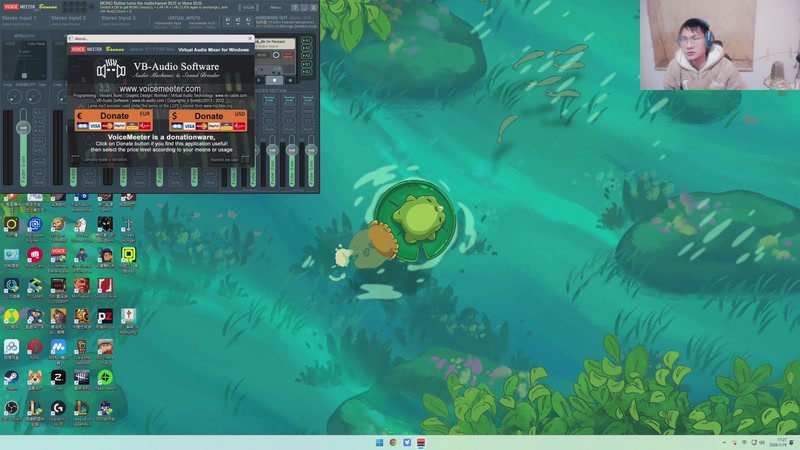
Task: Stop the cassette recorder playback
Action: (x=274, y=80)
